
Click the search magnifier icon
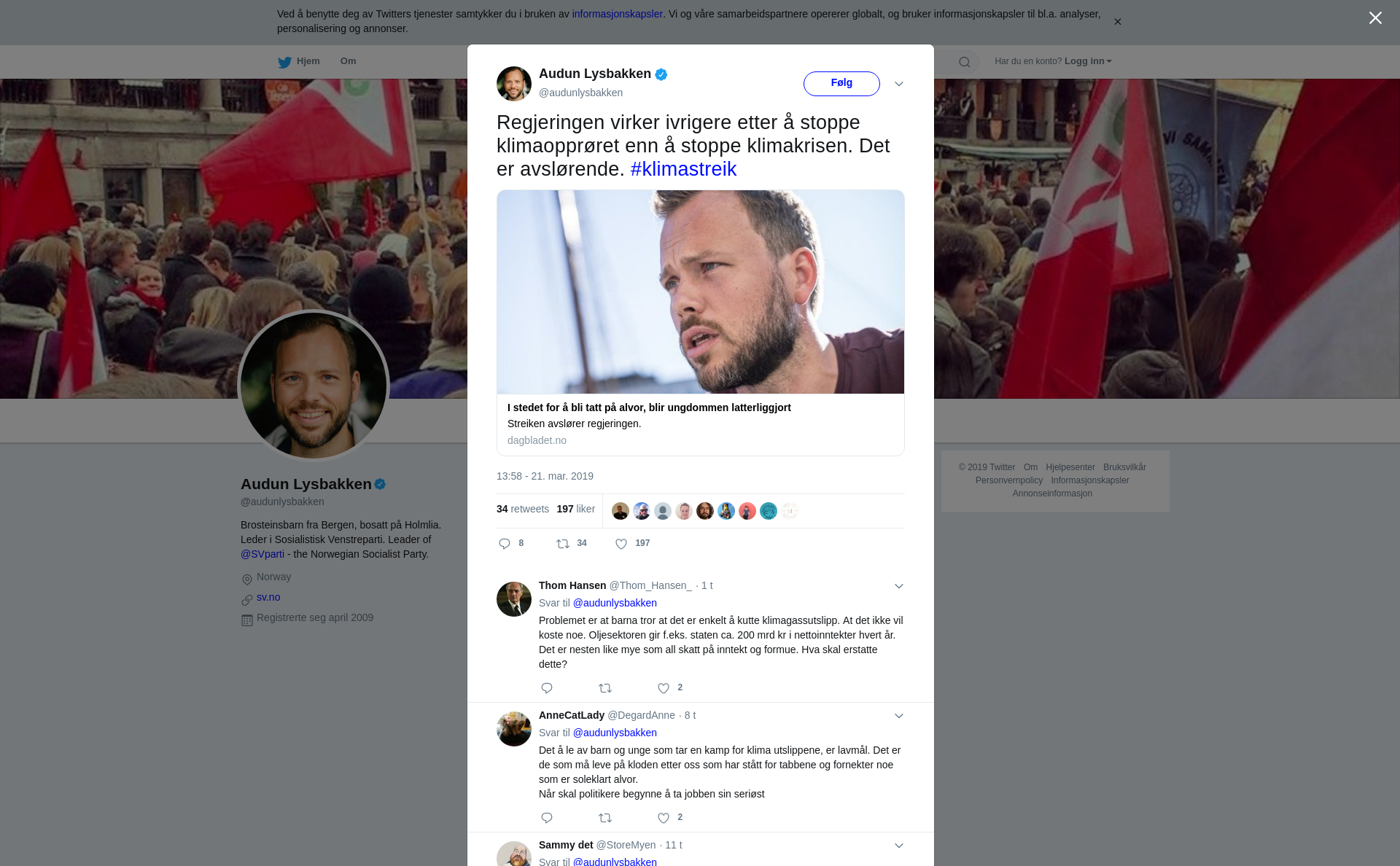tap(965, 62)
